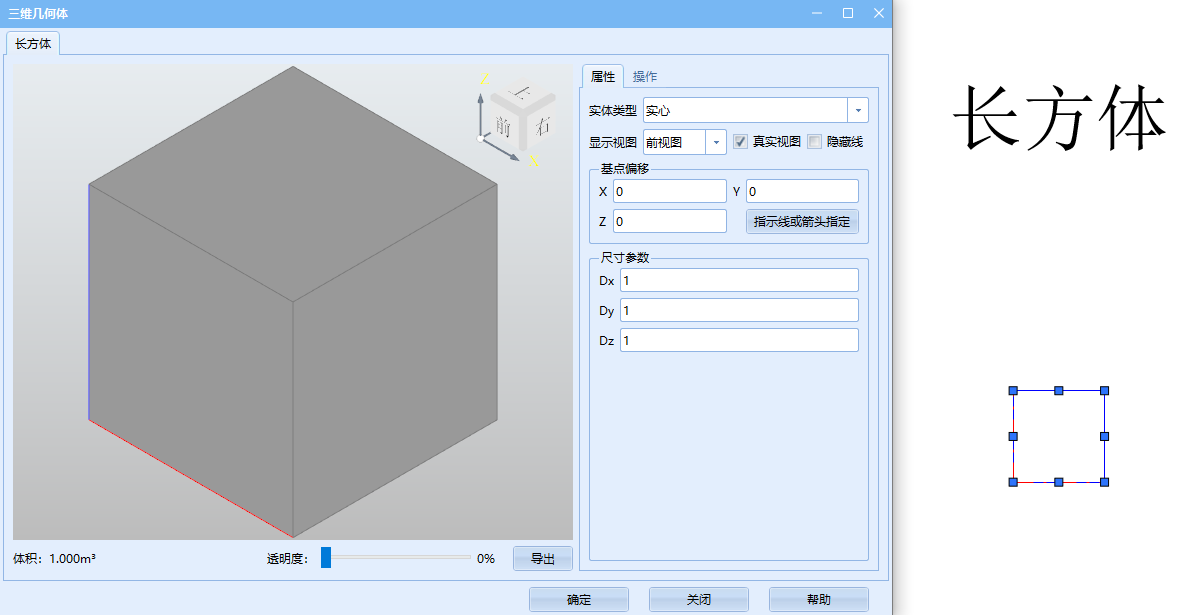
Task: Click the 指示线或箭头指定 button
Action: tap(801, 221)
